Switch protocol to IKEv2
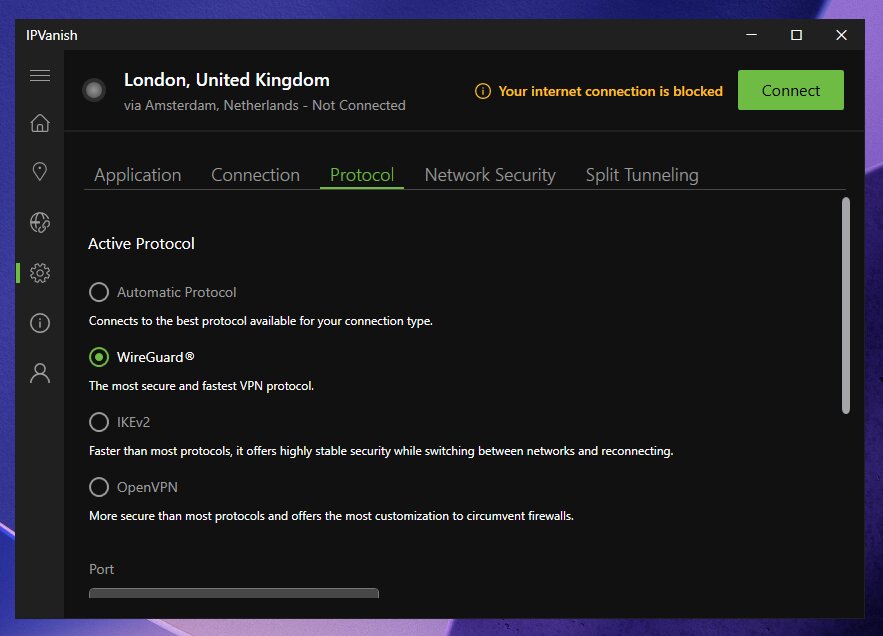The width and height of the screenshot is (883, 636). [x=99, y=422]
